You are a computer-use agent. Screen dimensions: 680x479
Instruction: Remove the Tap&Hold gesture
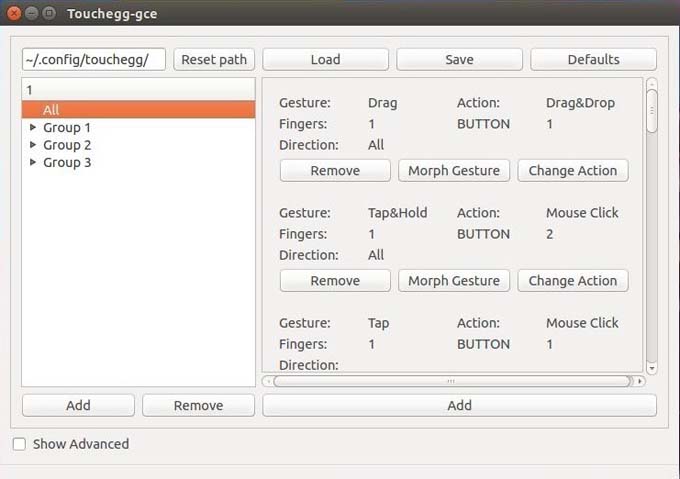tap(335, 281)
